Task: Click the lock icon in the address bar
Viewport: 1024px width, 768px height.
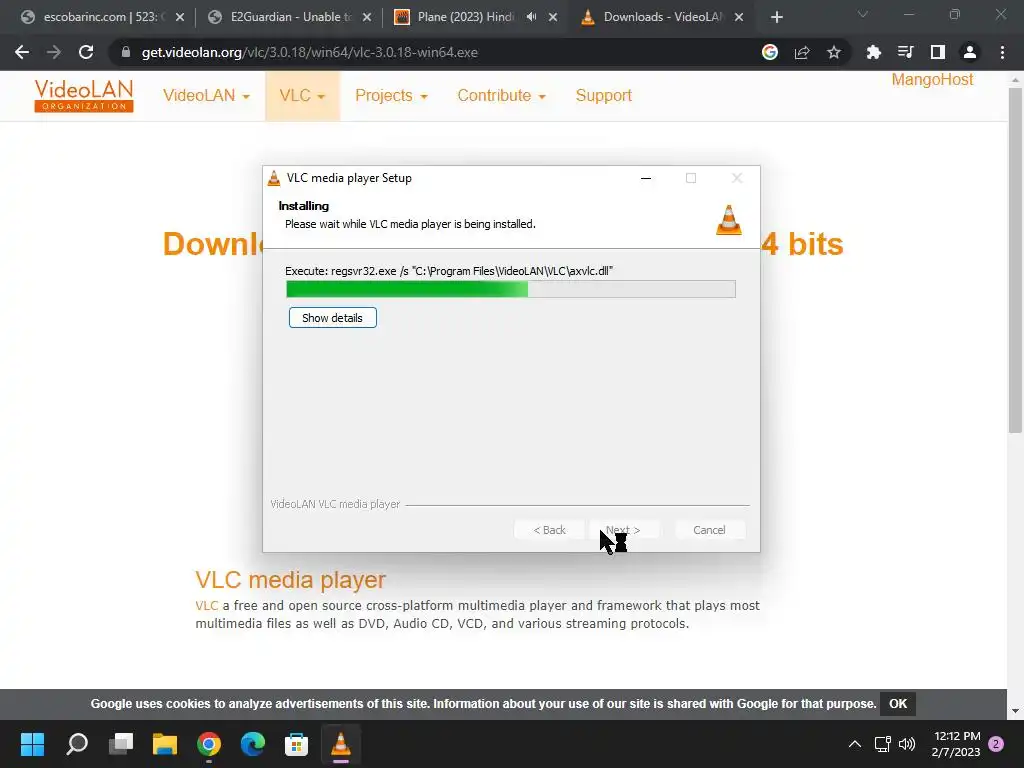Action: pos(126,52)
